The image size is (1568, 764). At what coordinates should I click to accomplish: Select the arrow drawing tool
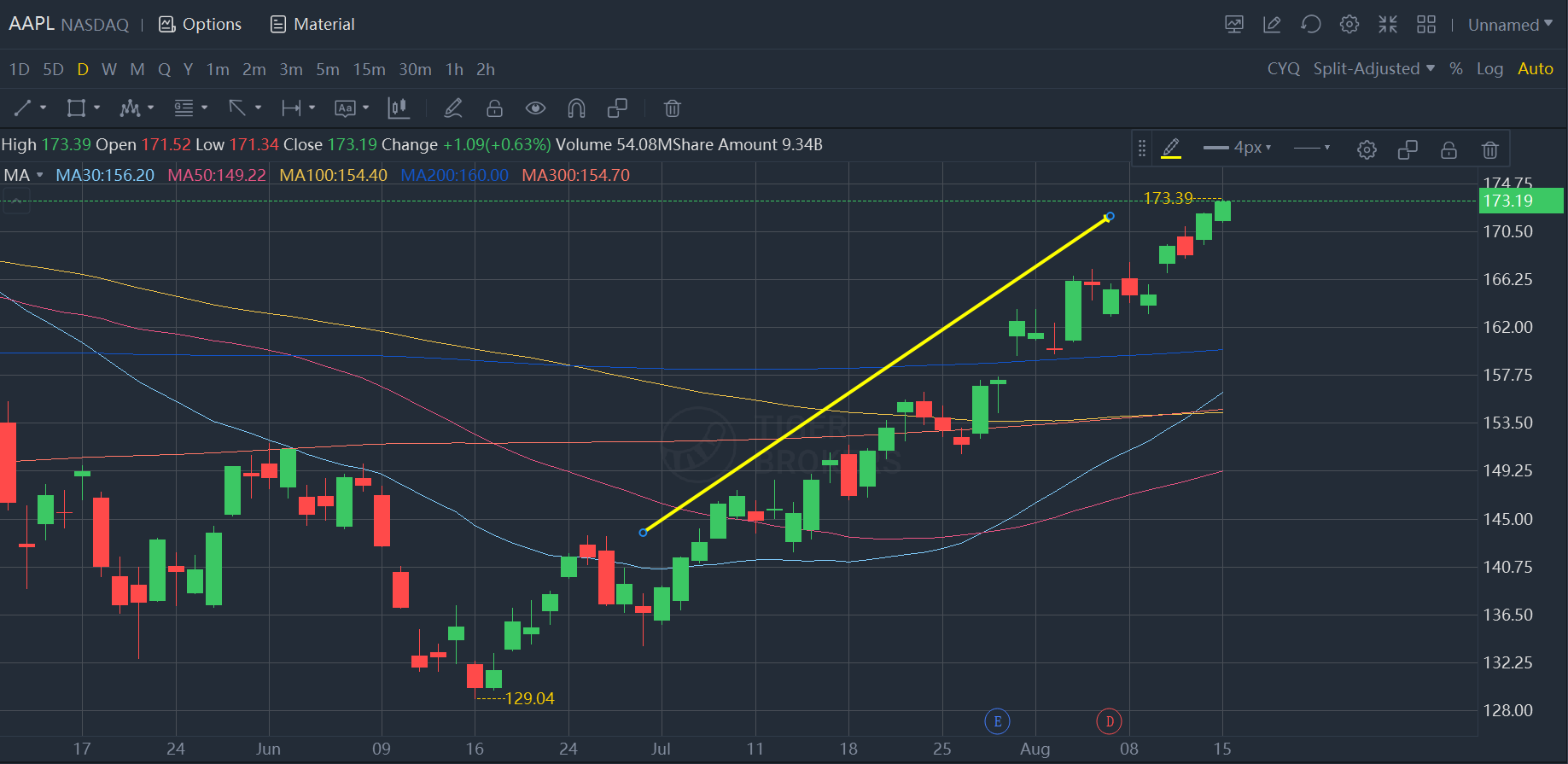237,108
